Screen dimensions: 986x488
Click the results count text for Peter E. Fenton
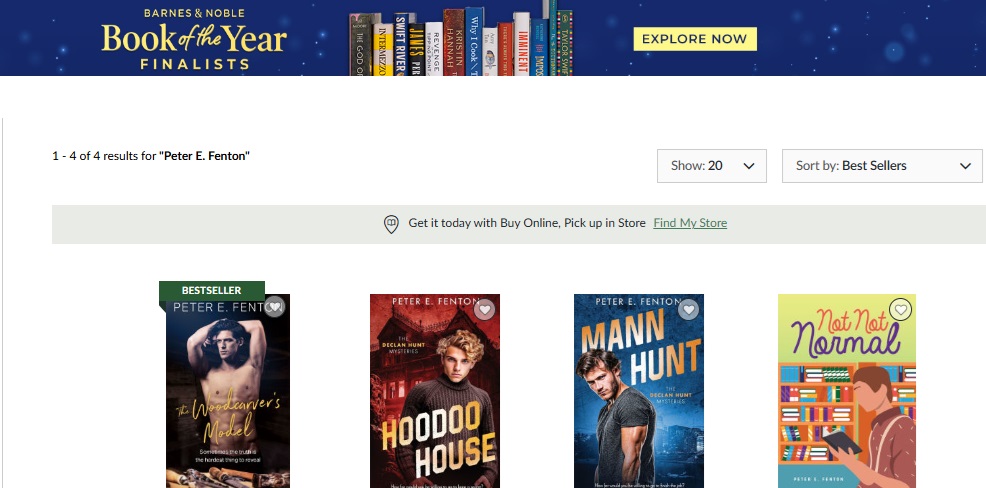tap(151, 155)
